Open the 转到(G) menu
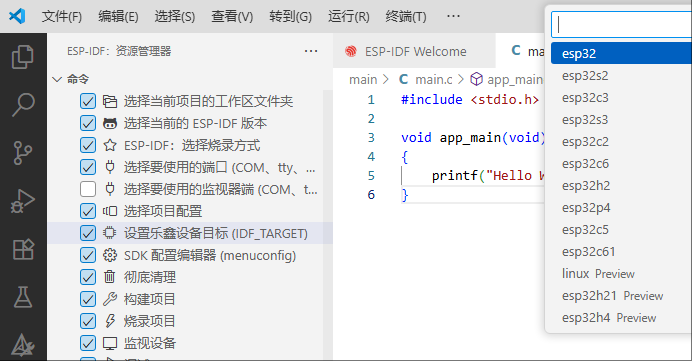 (x=290, y=17)
